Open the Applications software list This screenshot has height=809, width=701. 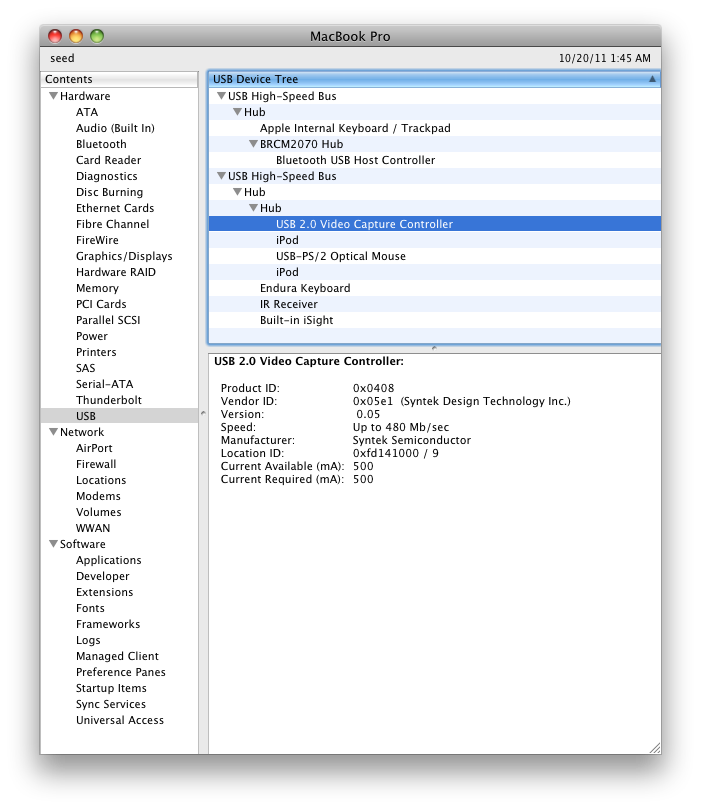point(108,560)
